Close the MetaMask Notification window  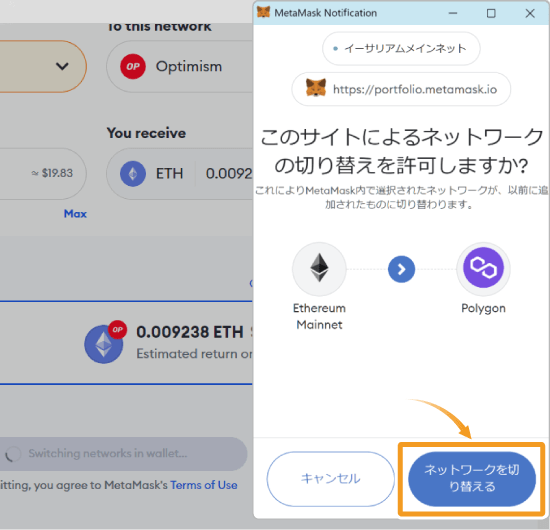pyautogui.click(x=530, y=13)
